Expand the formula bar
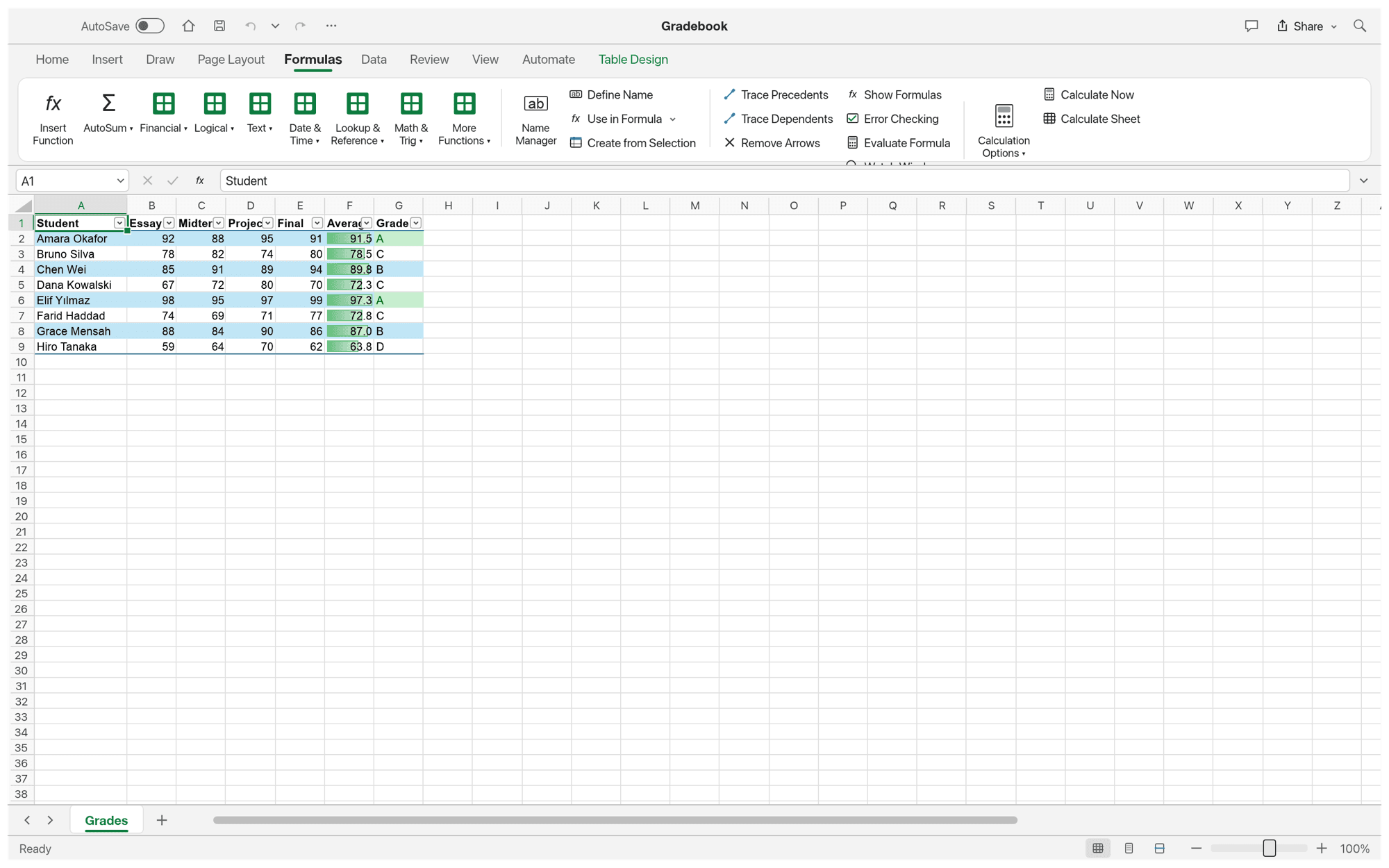Viewport: 1389px width, 868px height. tap(1364, 181)
